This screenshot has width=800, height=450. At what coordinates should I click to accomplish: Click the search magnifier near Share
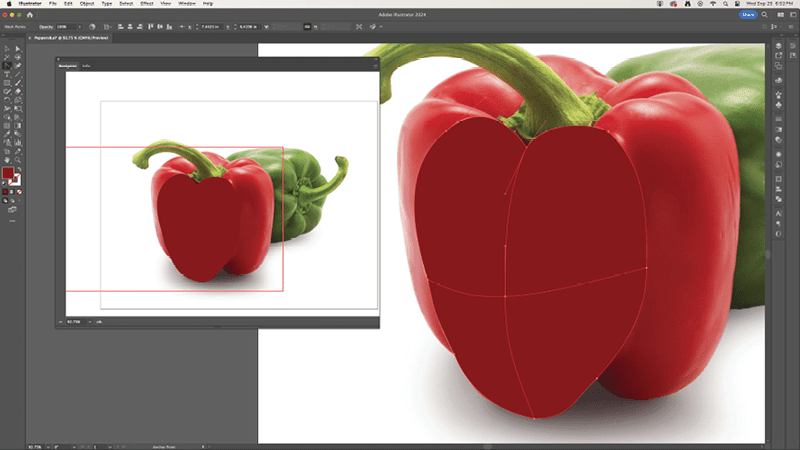coord(764,15)
